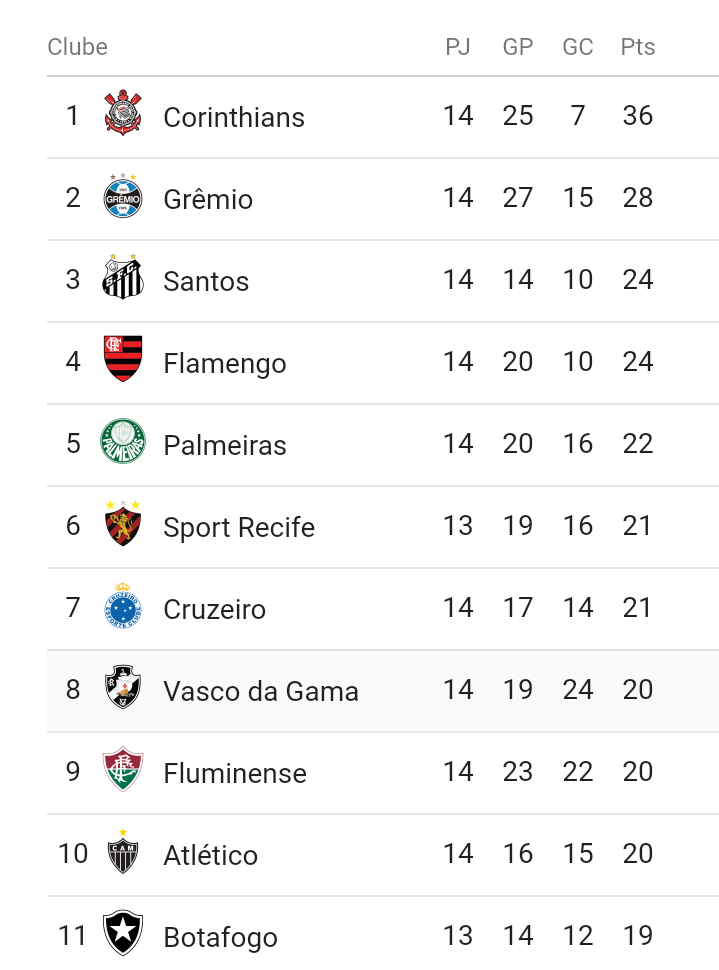
Task: Click the Sport Recife club crest
Action: coord(123,523)
